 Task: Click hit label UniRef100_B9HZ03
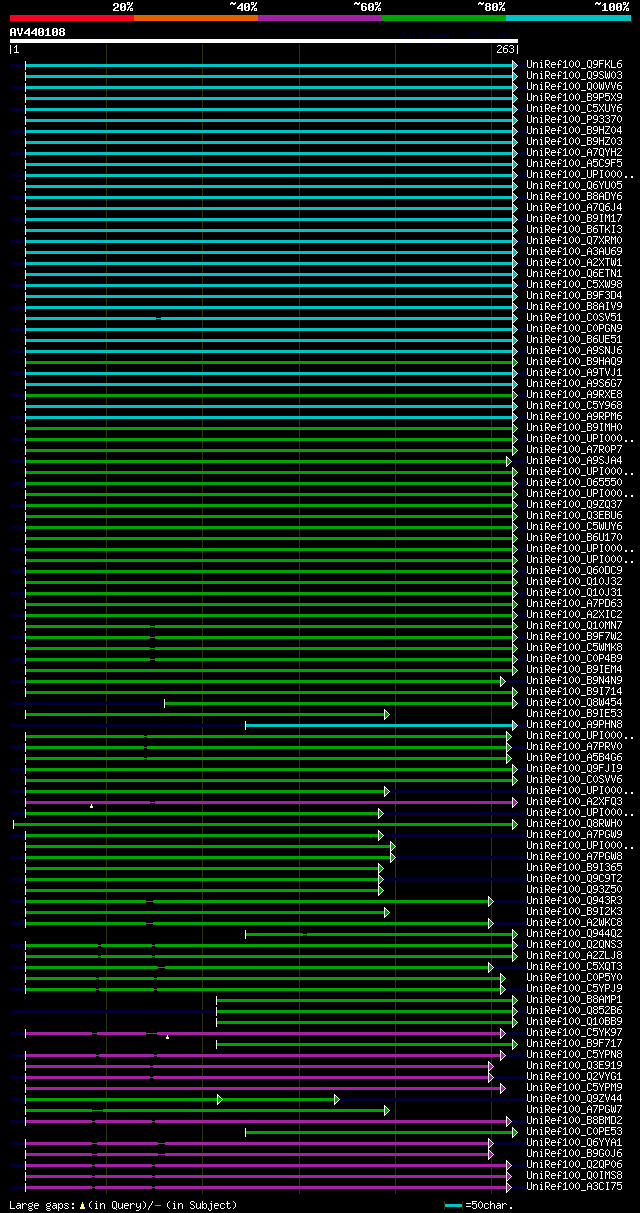pos(575,141)
